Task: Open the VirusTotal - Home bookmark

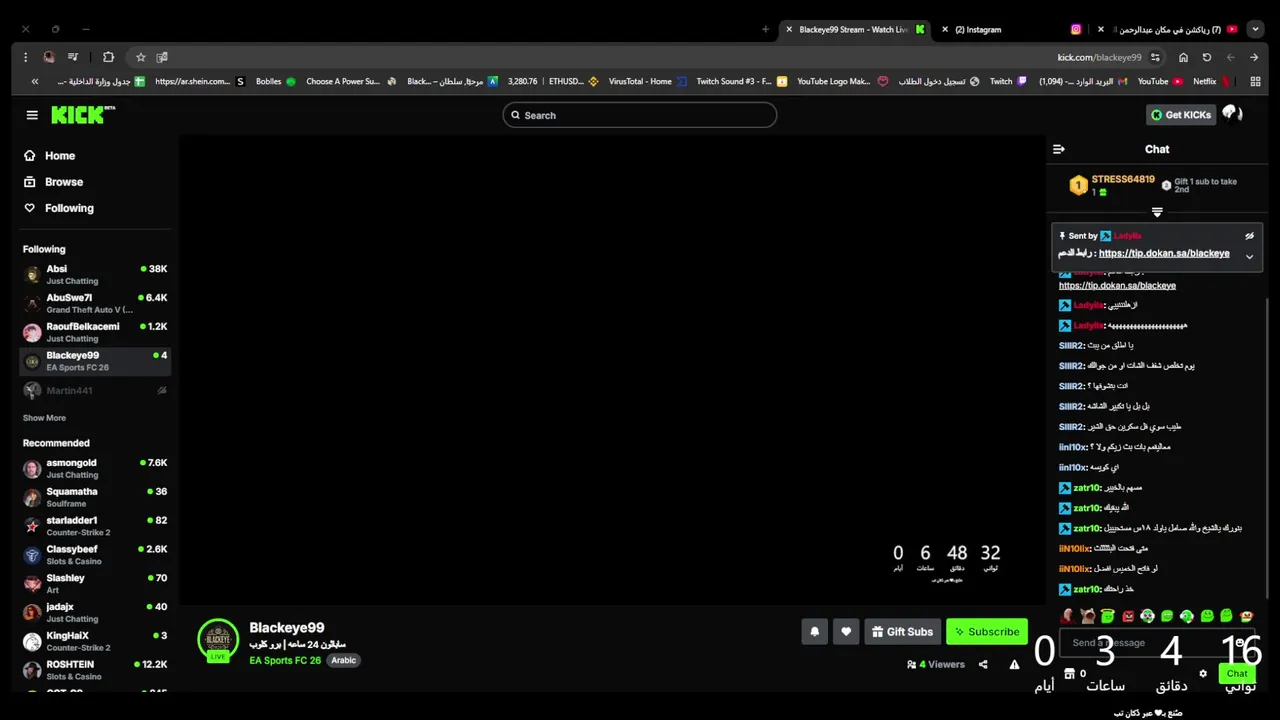Action: pyautogui.click(x=647, y=81)
